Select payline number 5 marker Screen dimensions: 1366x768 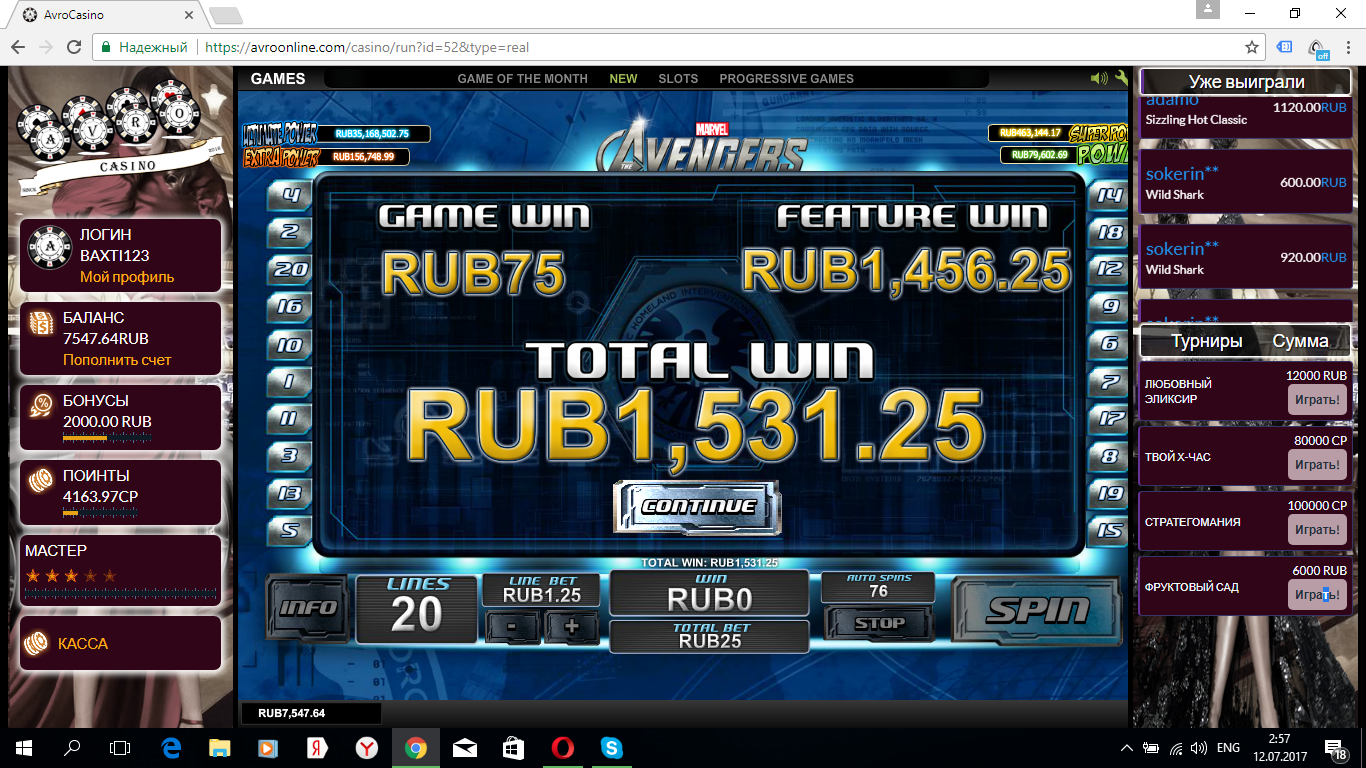click(x=290, y=530)
